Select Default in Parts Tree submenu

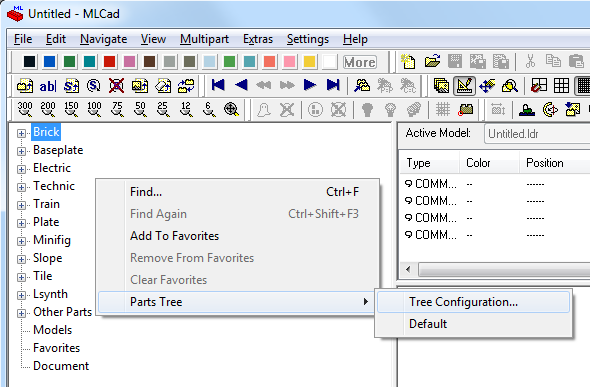pyautogui.click(x=473, y=324)
